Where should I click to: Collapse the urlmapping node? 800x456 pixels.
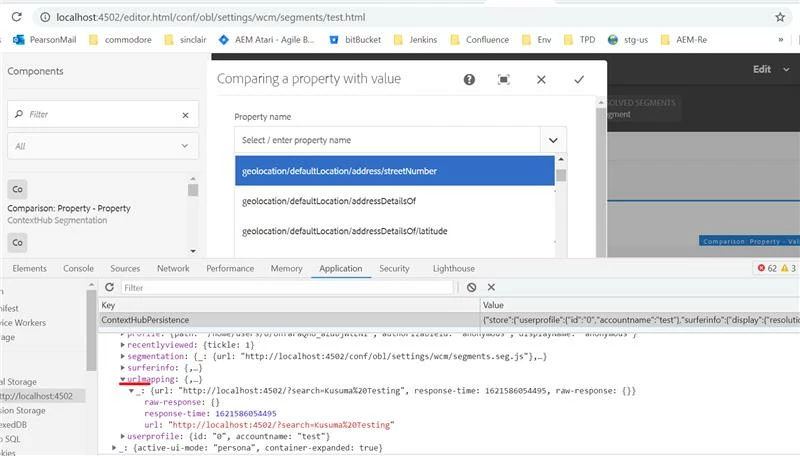click(x=123, y=379)
